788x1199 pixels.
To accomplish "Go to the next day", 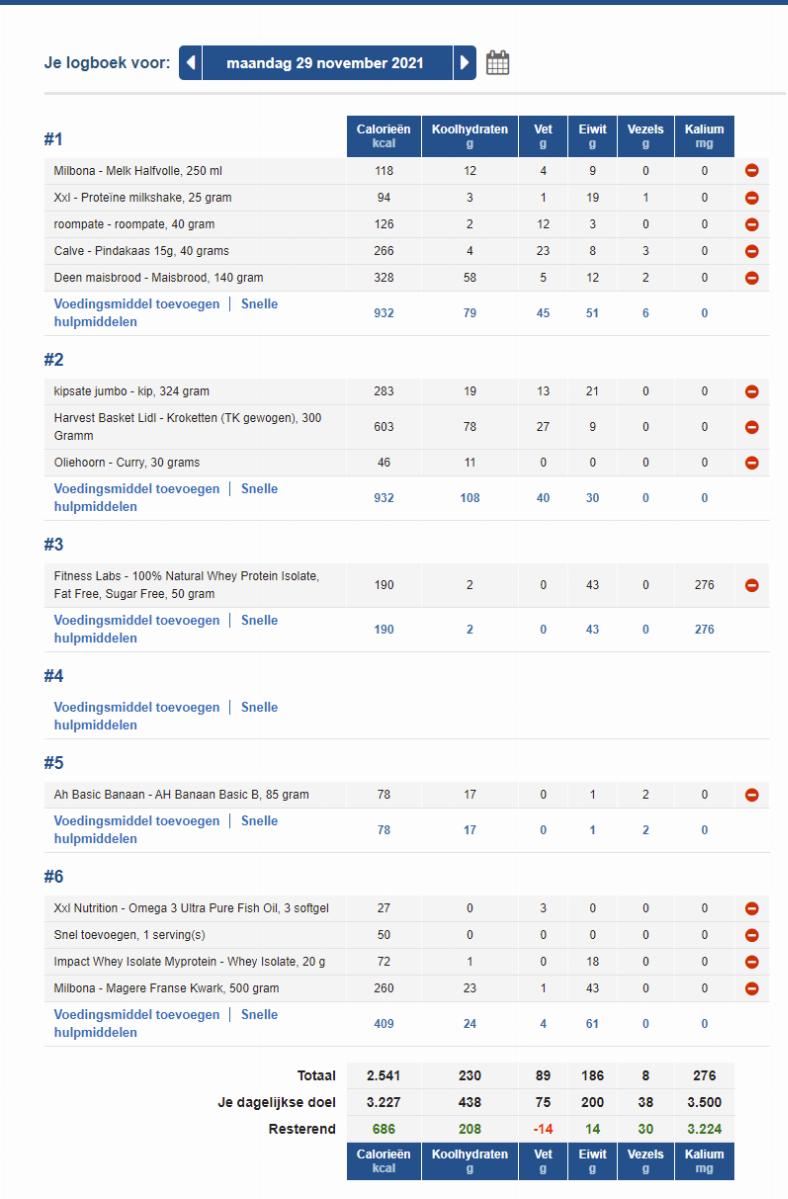I will (x=464, y=63).
